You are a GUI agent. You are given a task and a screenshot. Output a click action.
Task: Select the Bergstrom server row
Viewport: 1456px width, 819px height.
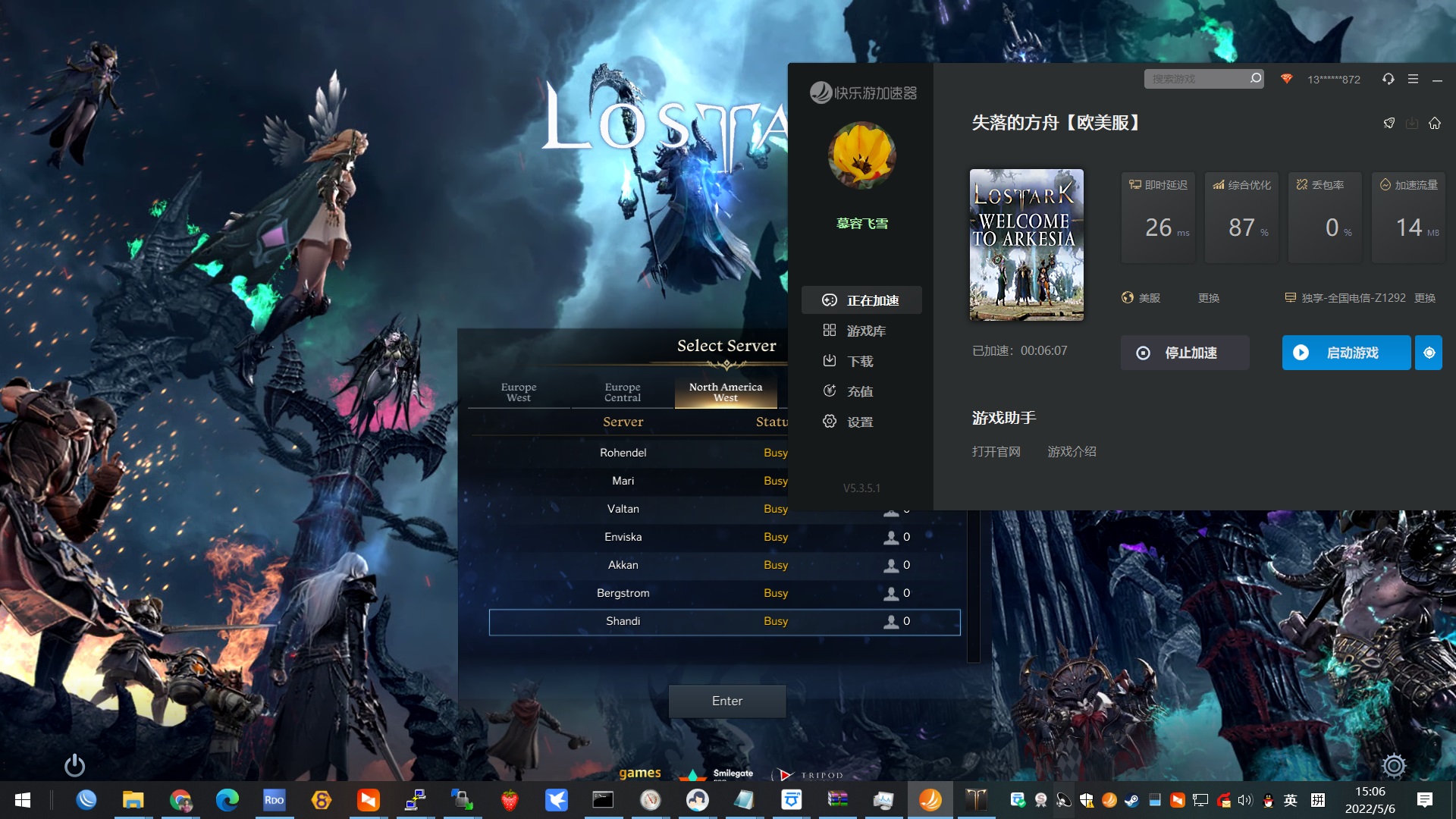tap(724, 593)
